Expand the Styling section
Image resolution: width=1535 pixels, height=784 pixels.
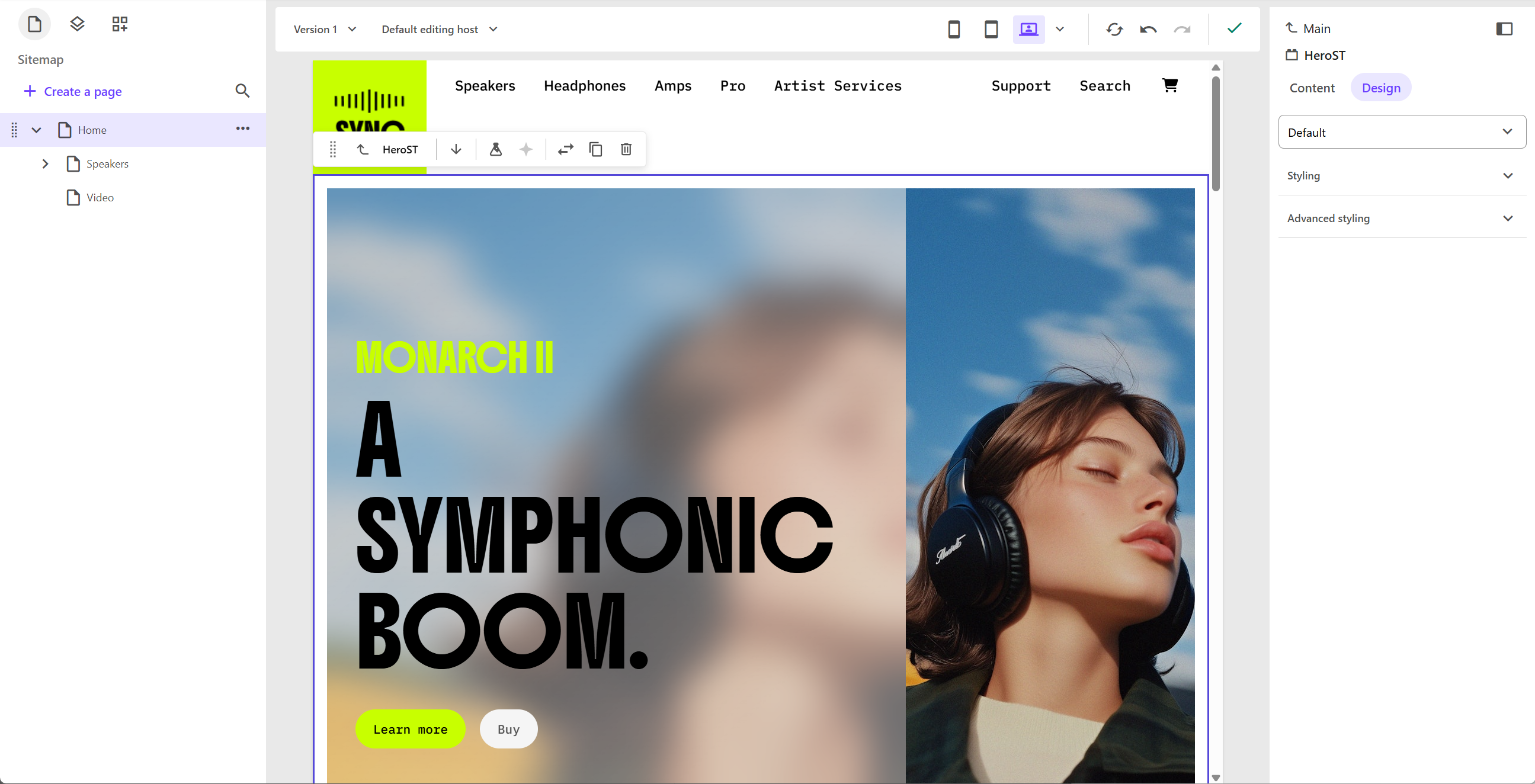click(1402, 175)
